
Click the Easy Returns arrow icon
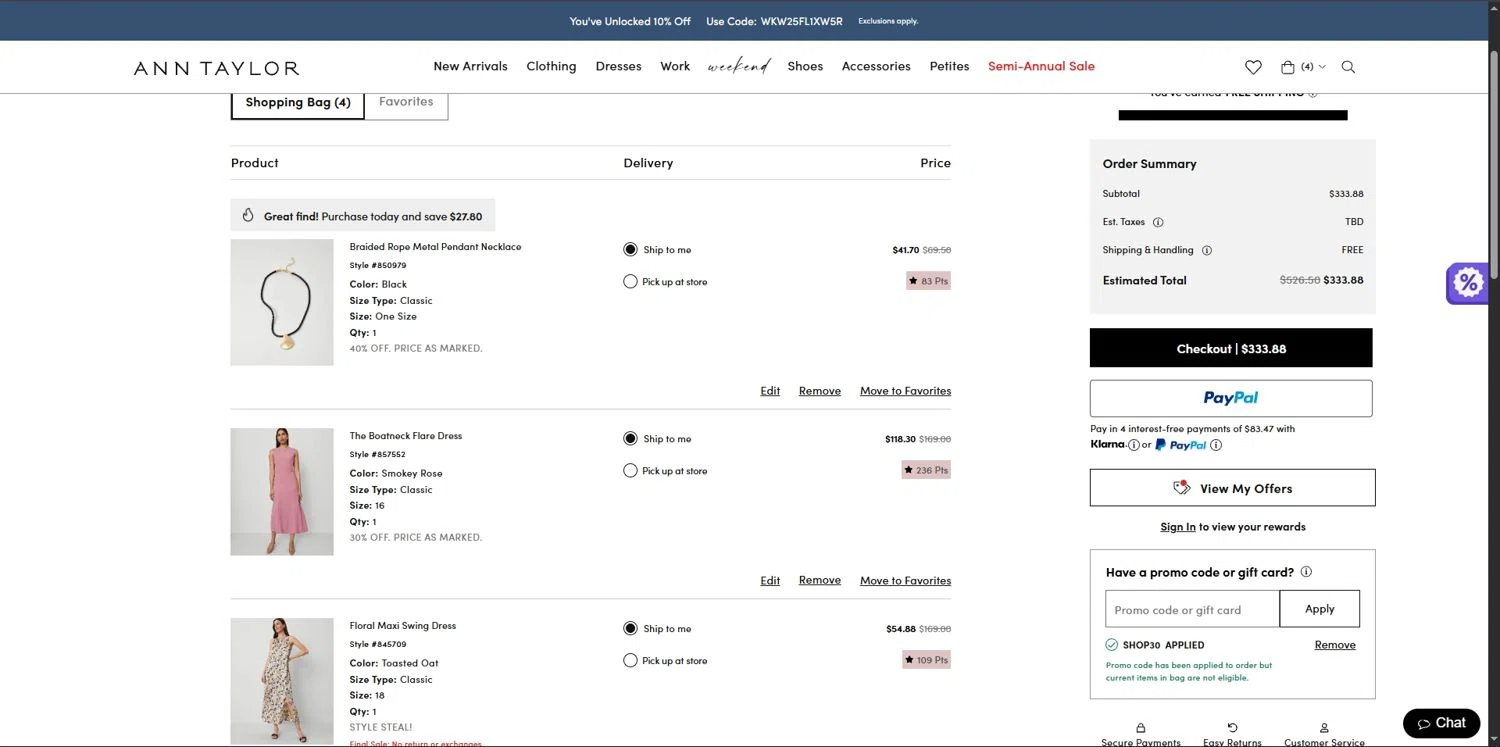(1232, 728)
